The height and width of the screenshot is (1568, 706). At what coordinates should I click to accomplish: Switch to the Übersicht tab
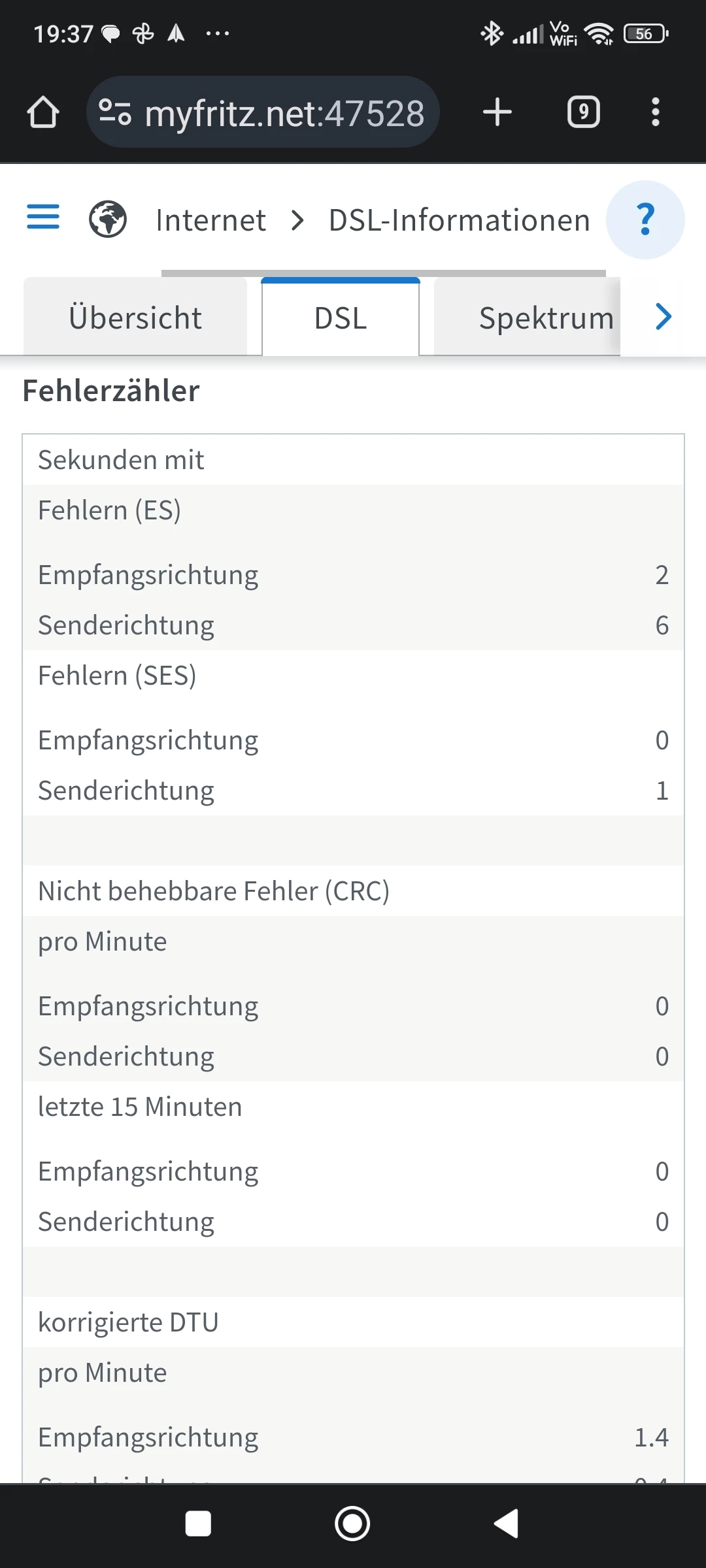(x=135, y=318)
